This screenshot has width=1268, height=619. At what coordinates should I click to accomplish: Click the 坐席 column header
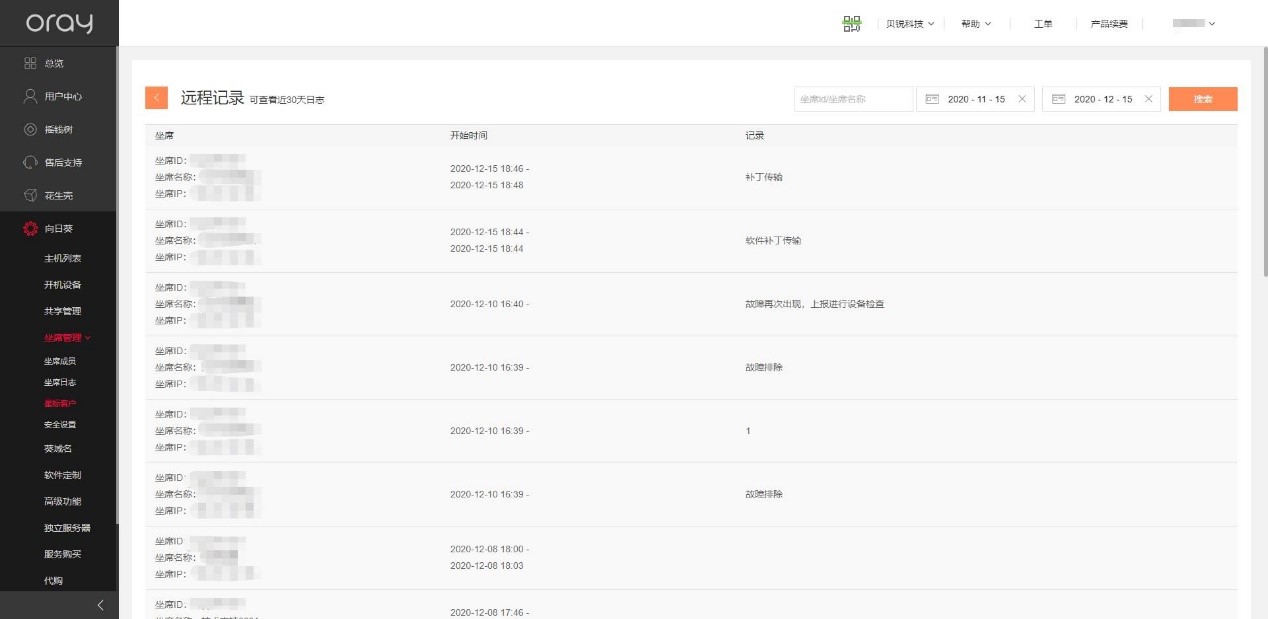pyautogui.click(x=165, y=135)
